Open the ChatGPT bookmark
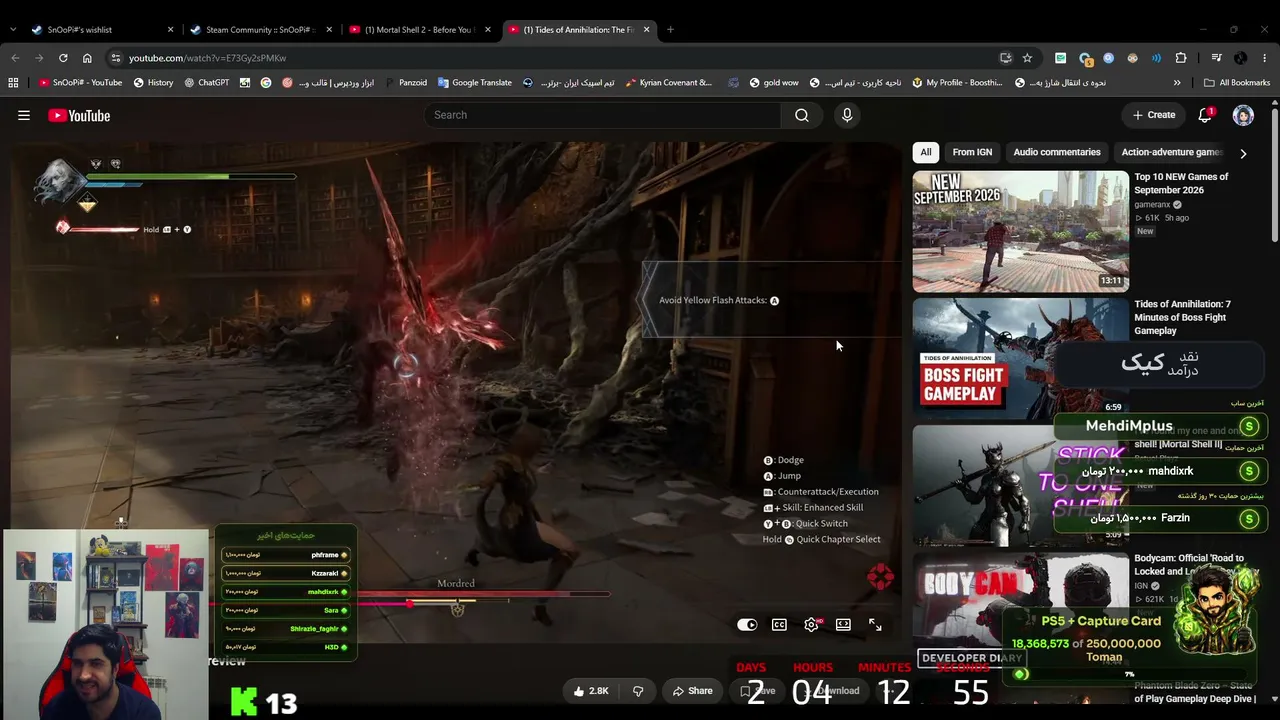 tap(206, 83)
